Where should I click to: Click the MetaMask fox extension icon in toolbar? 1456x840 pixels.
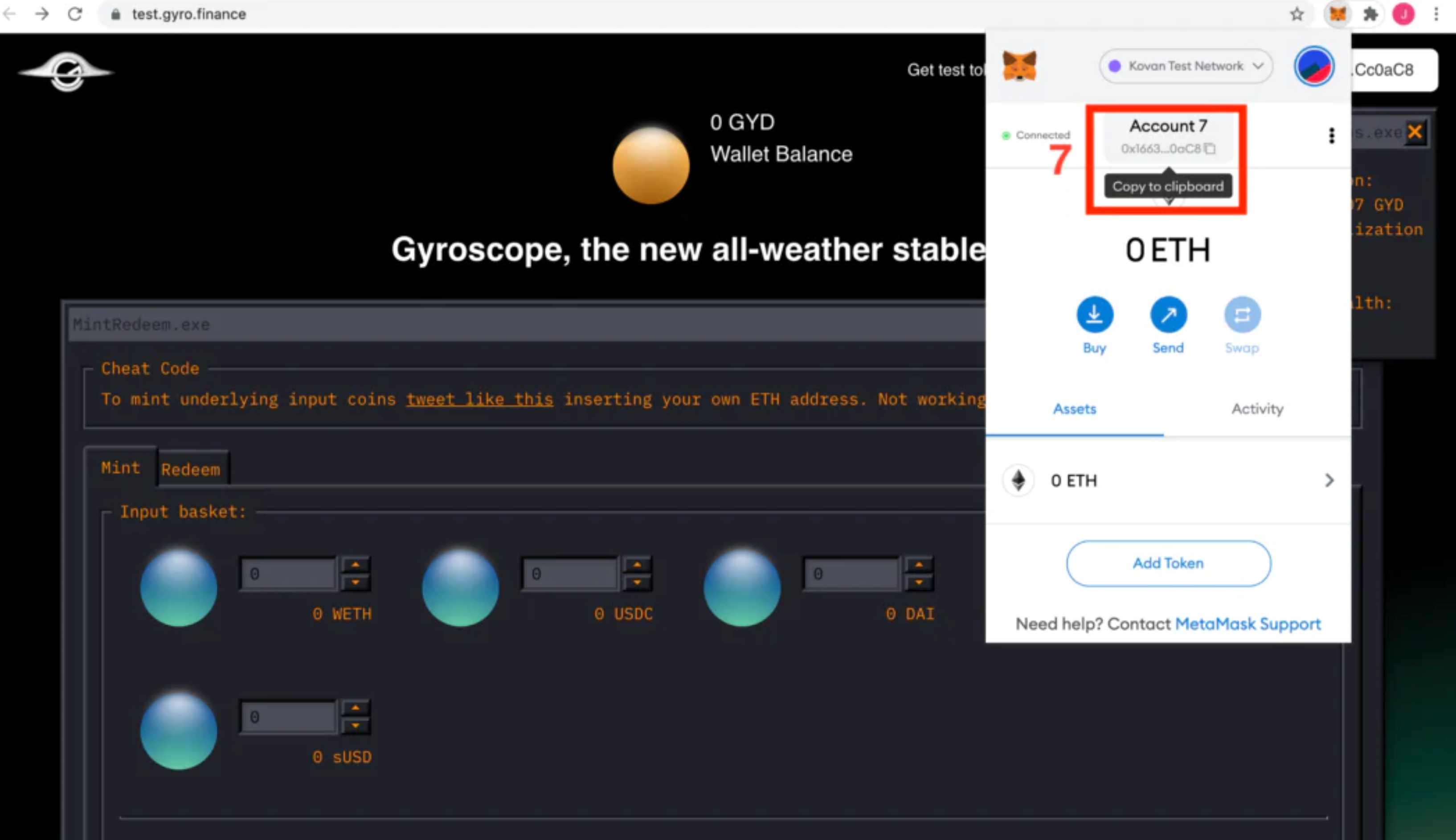(1337, 14)
